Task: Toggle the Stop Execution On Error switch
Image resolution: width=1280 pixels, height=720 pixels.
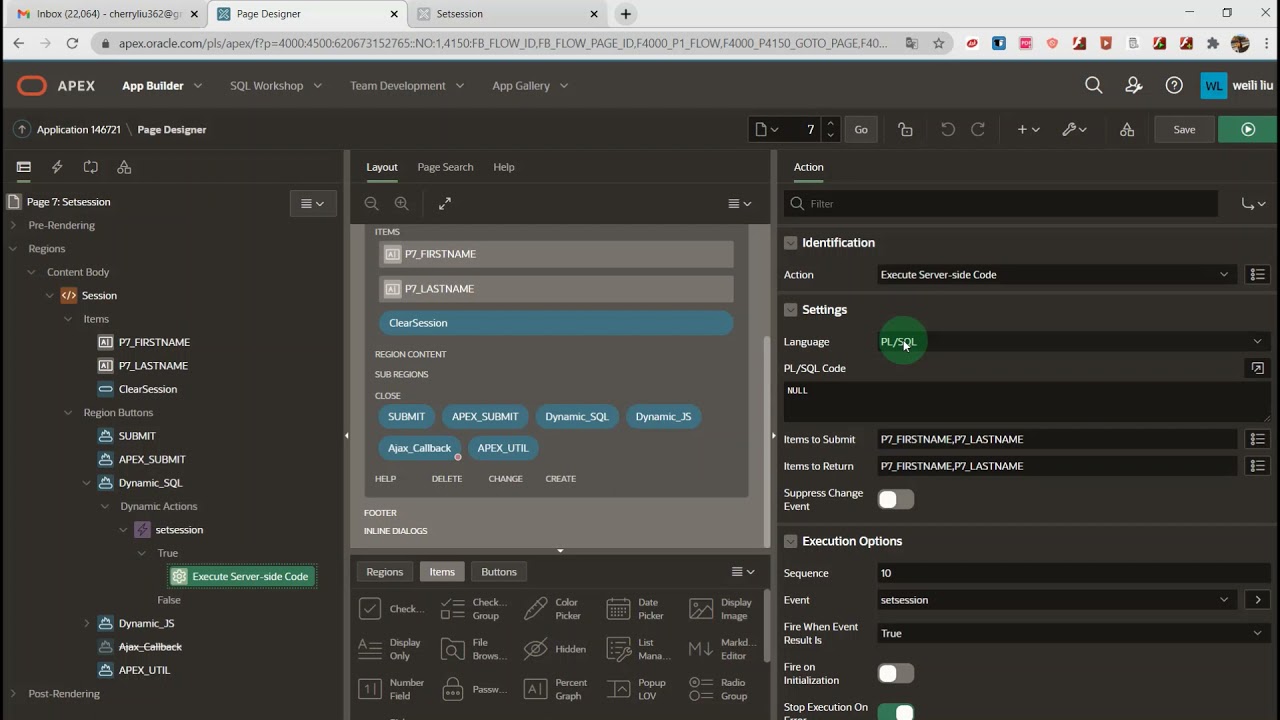Action: (895, 712)
